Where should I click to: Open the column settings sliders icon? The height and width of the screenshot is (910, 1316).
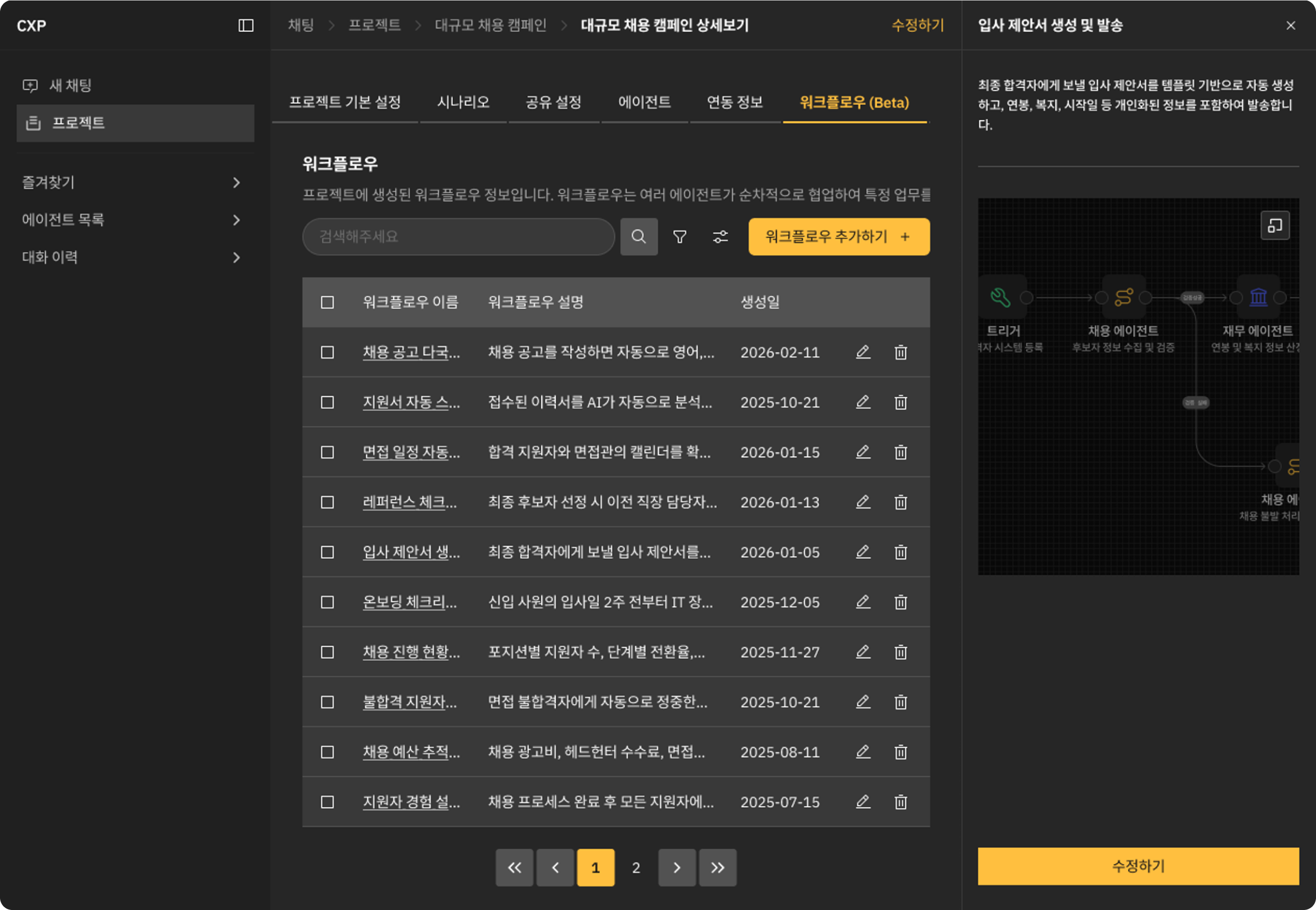click(x=720, y=236)
